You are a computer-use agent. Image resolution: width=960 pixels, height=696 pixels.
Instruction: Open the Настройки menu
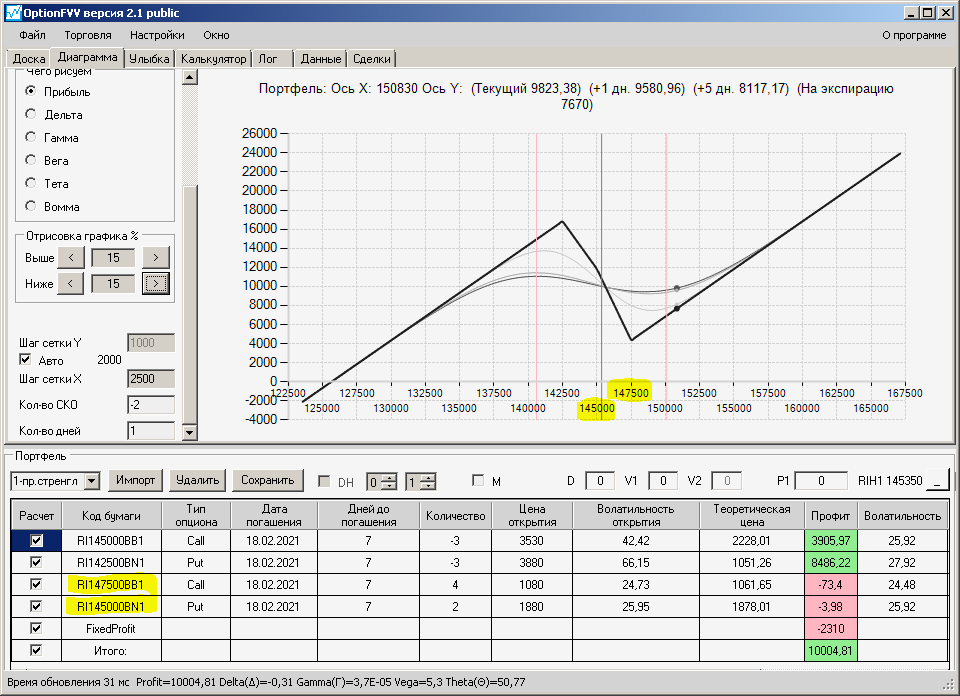coord(157,35)
